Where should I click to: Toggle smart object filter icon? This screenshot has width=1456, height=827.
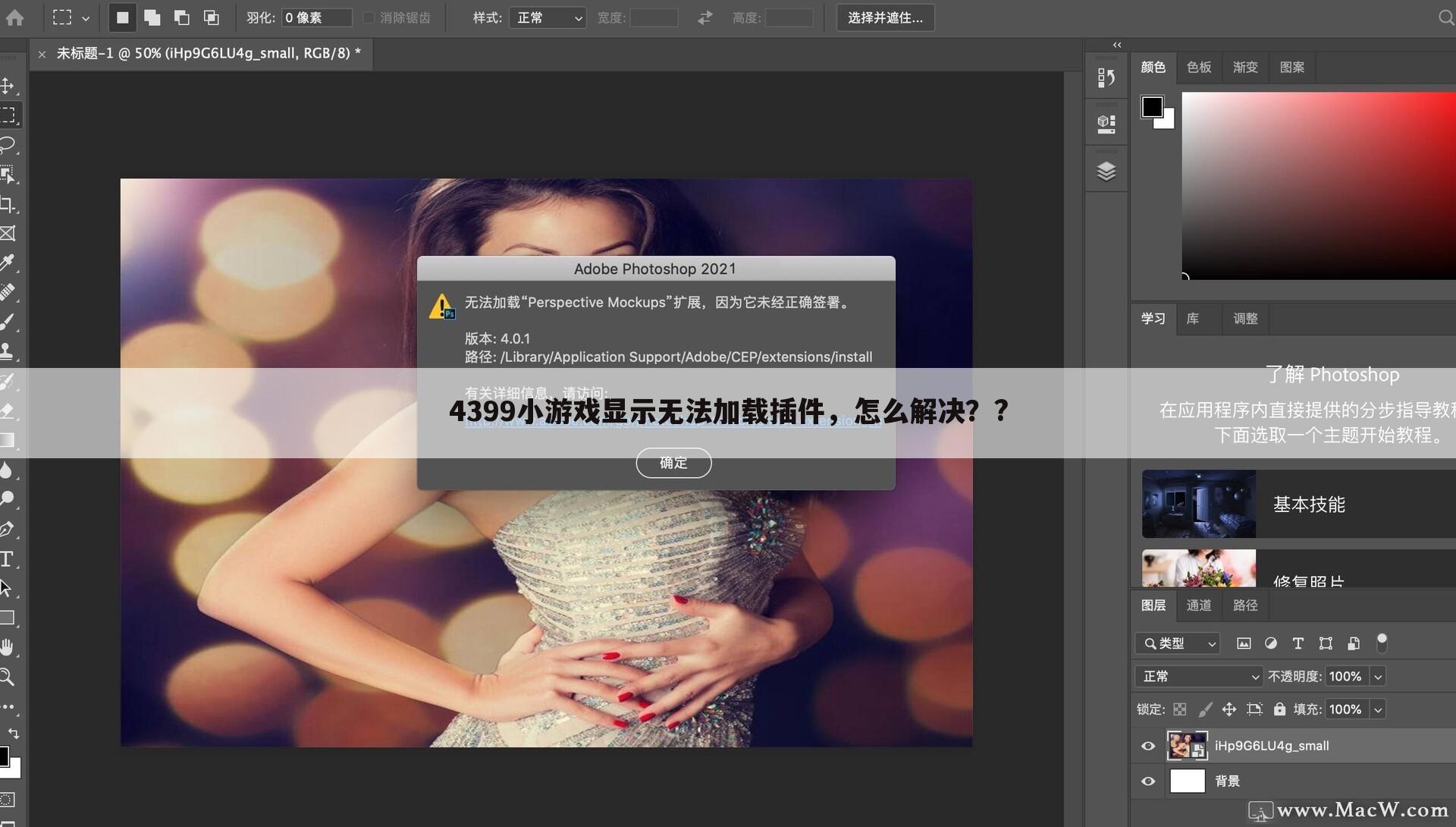point(1354,643)
